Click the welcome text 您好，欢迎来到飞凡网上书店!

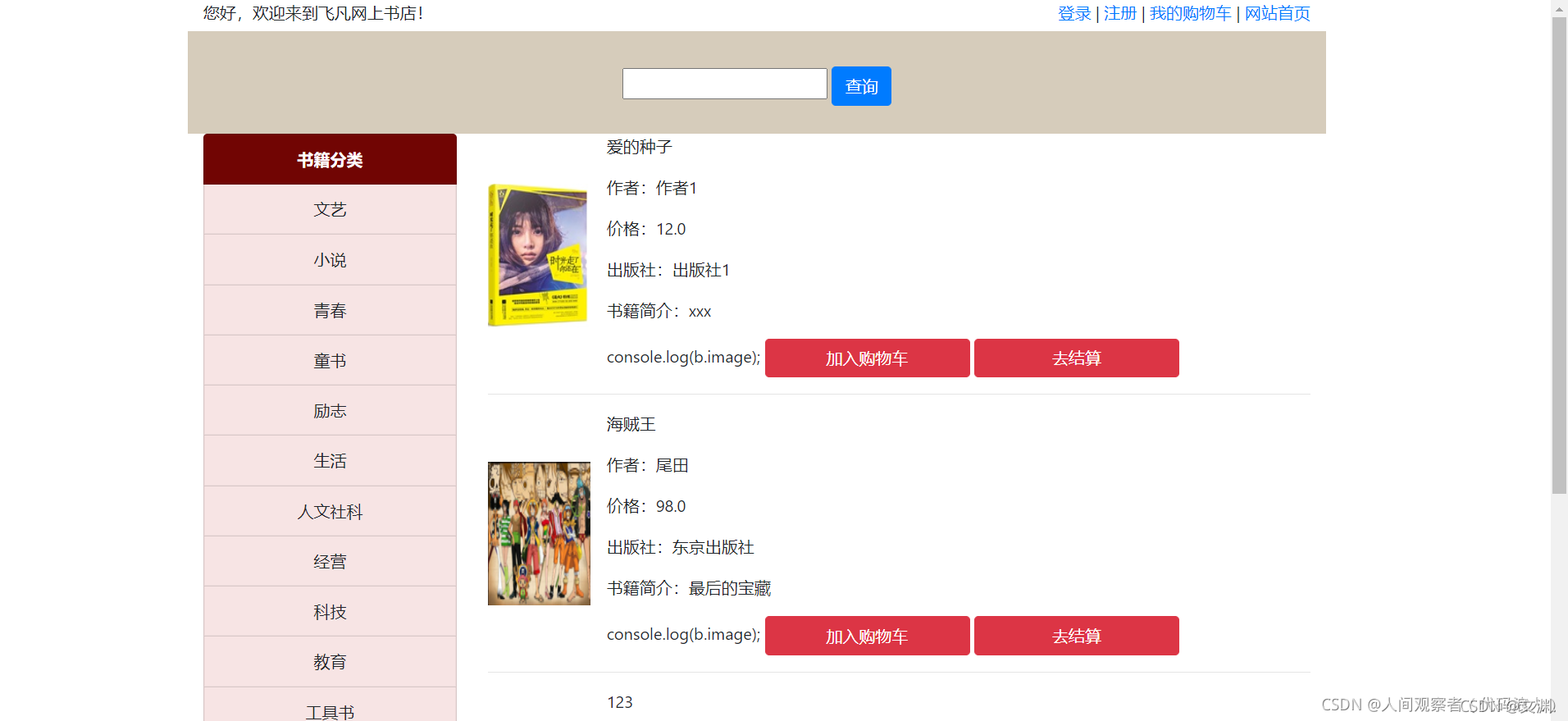click(x=313, y=13)
